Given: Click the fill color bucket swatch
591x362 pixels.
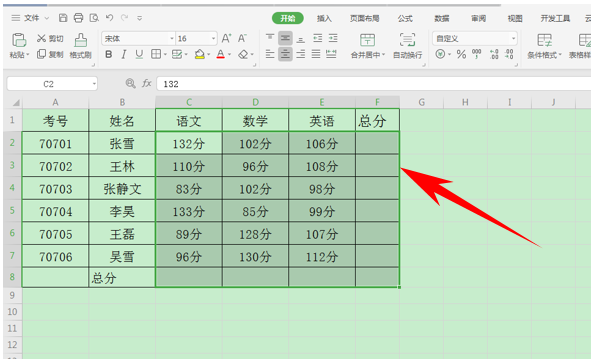Looking at the screenshot, I should tap(199, 55).
